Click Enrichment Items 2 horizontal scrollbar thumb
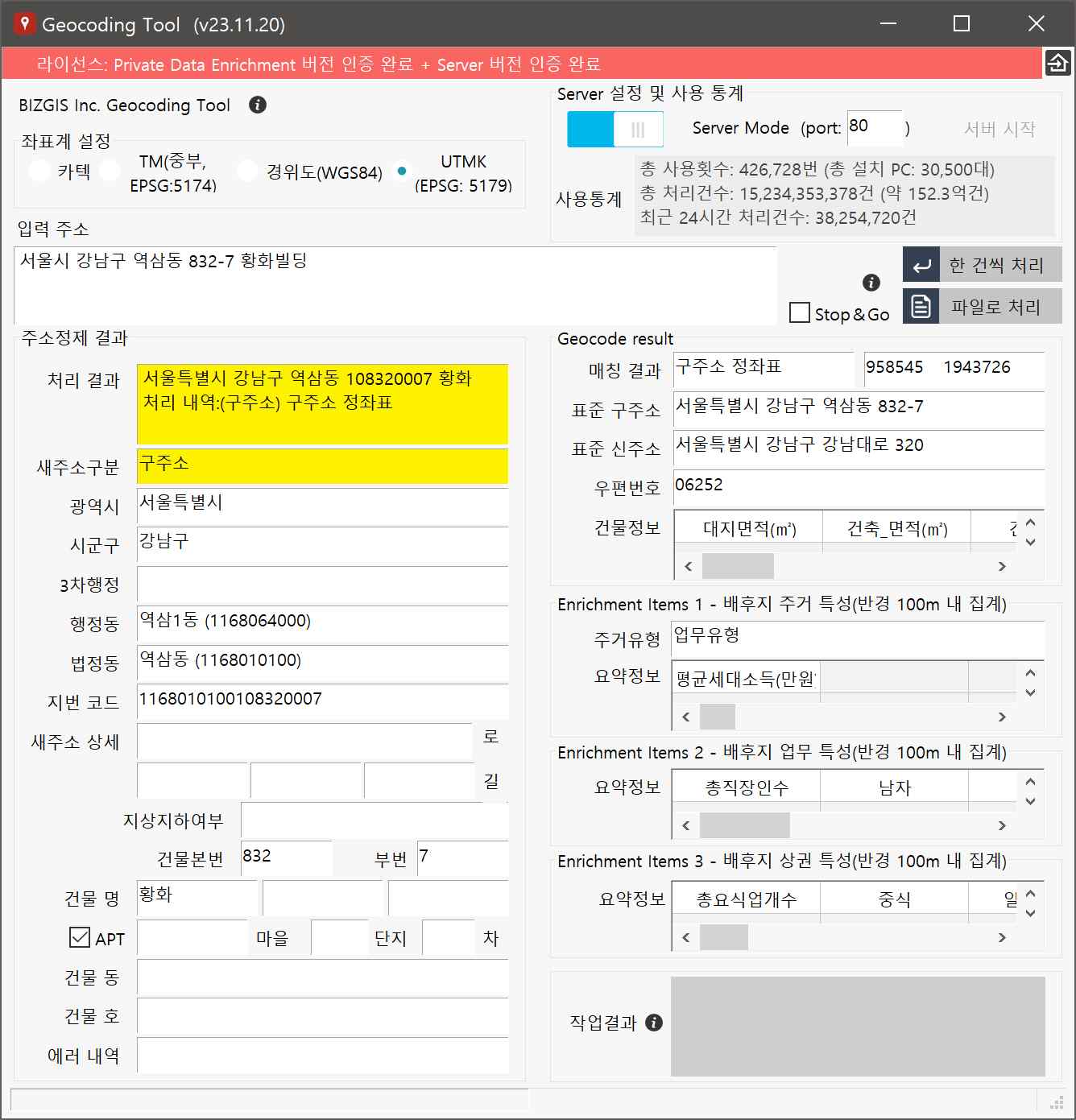This screenshot has height=1120, width=1076. click(745, 825)
